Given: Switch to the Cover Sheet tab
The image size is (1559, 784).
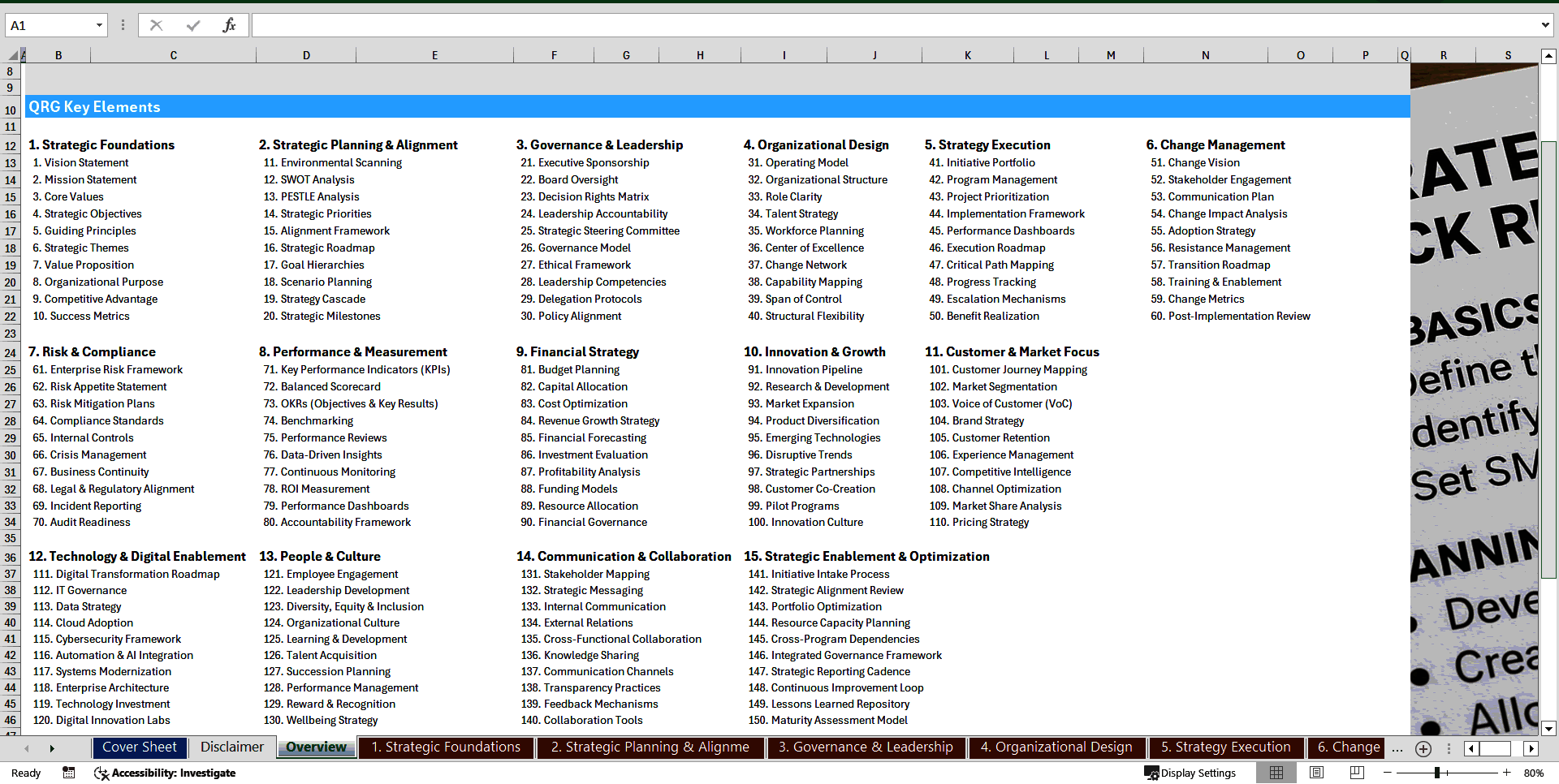Looking at the screenshot, I should (140, 747).
